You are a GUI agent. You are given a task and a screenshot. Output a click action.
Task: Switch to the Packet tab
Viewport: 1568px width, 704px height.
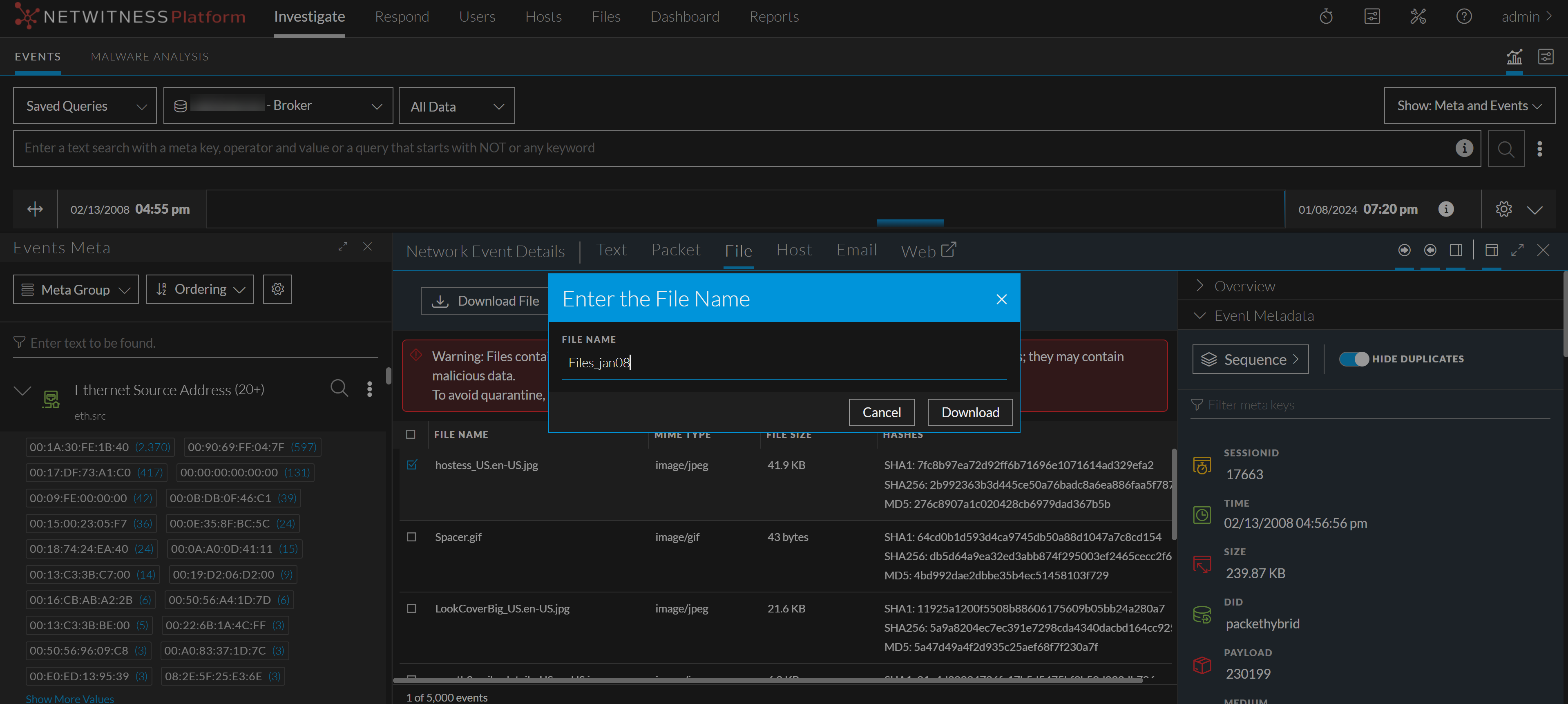click(675, 250)
